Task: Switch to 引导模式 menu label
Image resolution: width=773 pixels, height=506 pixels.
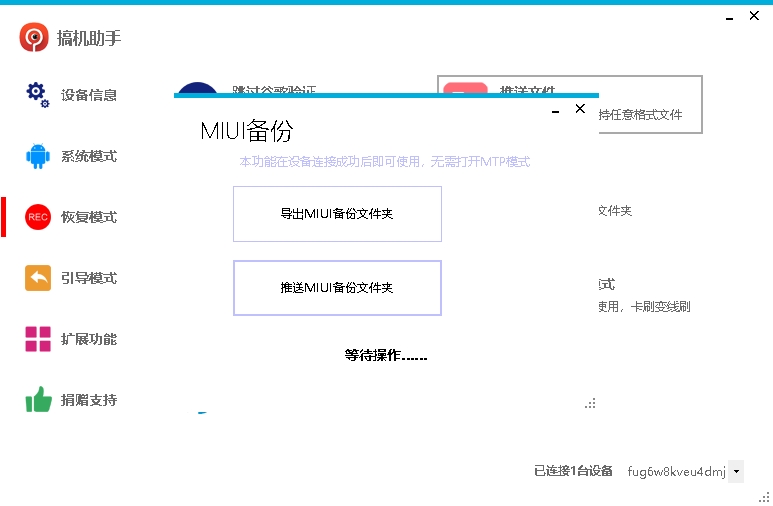Action: [89, 278]
